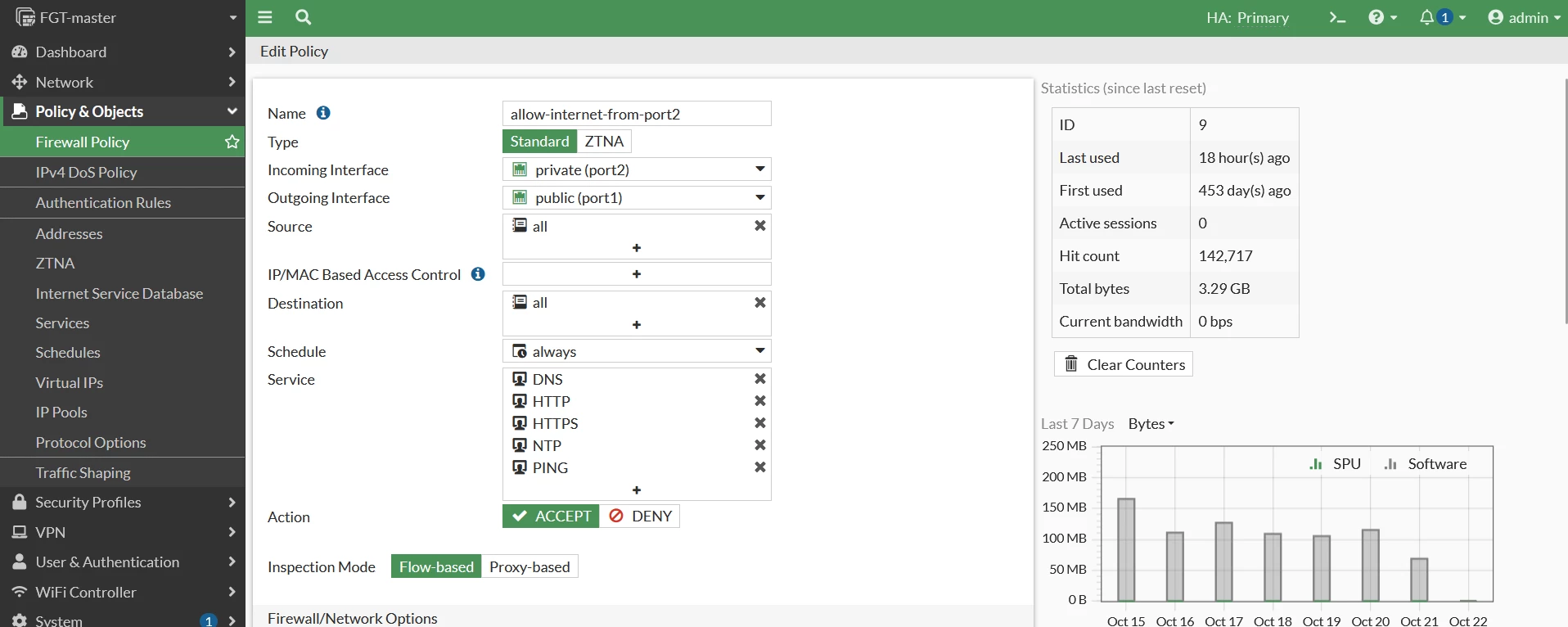Remove 'all' from Destination
The image size is (1568, 627).
tap(760, 303)
